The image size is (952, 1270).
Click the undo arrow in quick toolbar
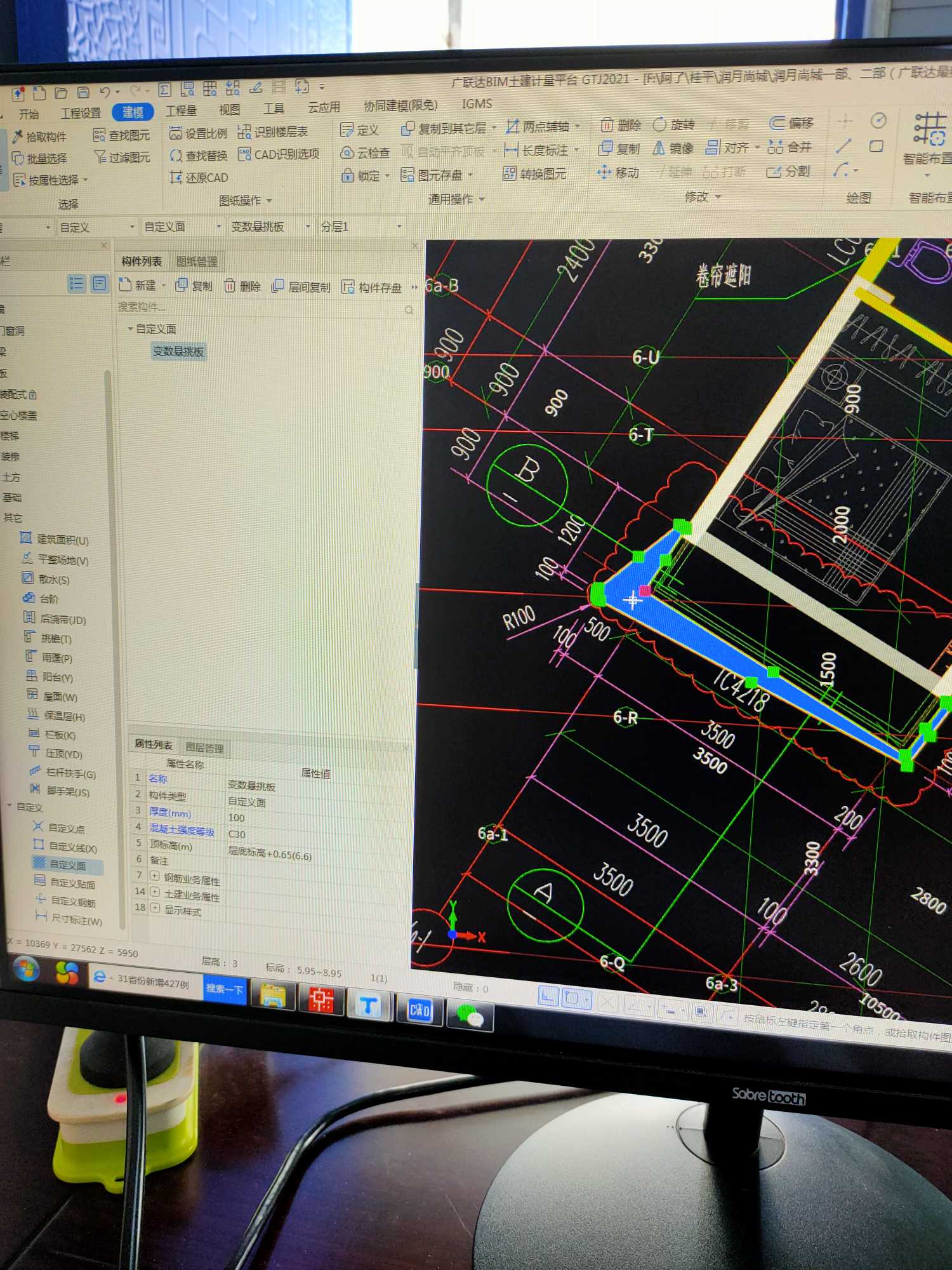click(105, 93)
